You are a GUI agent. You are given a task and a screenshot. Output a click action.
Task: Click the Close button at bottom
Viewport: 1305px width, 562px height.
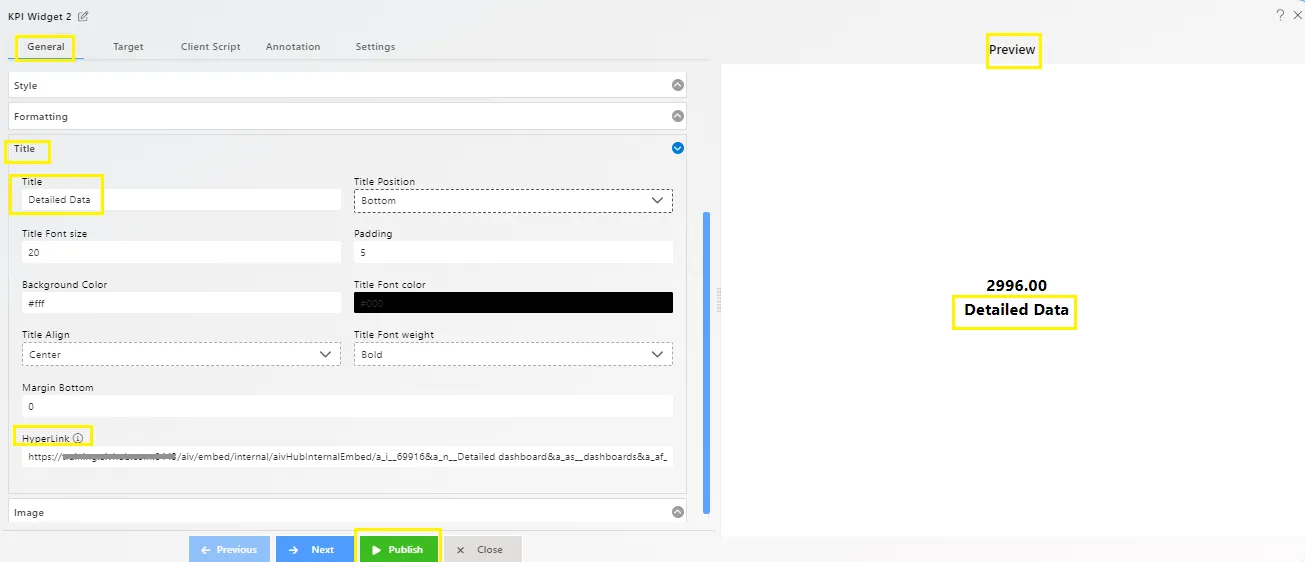pos(481,550)
